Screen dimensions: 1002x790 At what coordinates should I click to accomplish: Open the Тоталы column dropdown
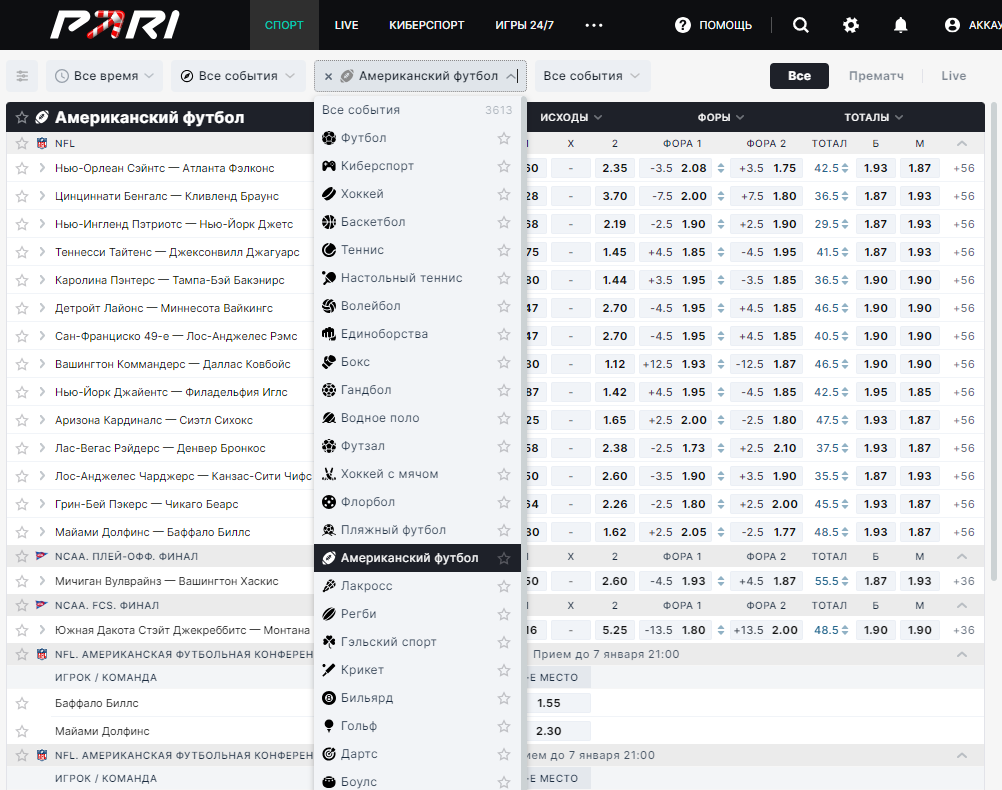874,118
